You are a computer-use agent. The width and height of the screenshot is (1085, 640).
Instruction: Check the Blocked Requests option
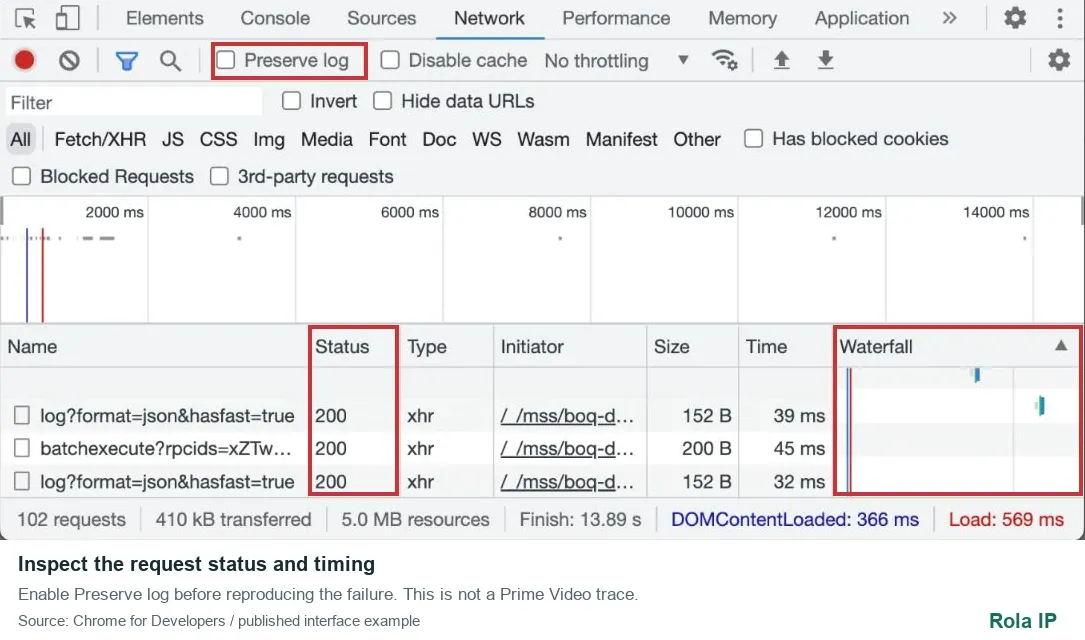coord(21,176)
